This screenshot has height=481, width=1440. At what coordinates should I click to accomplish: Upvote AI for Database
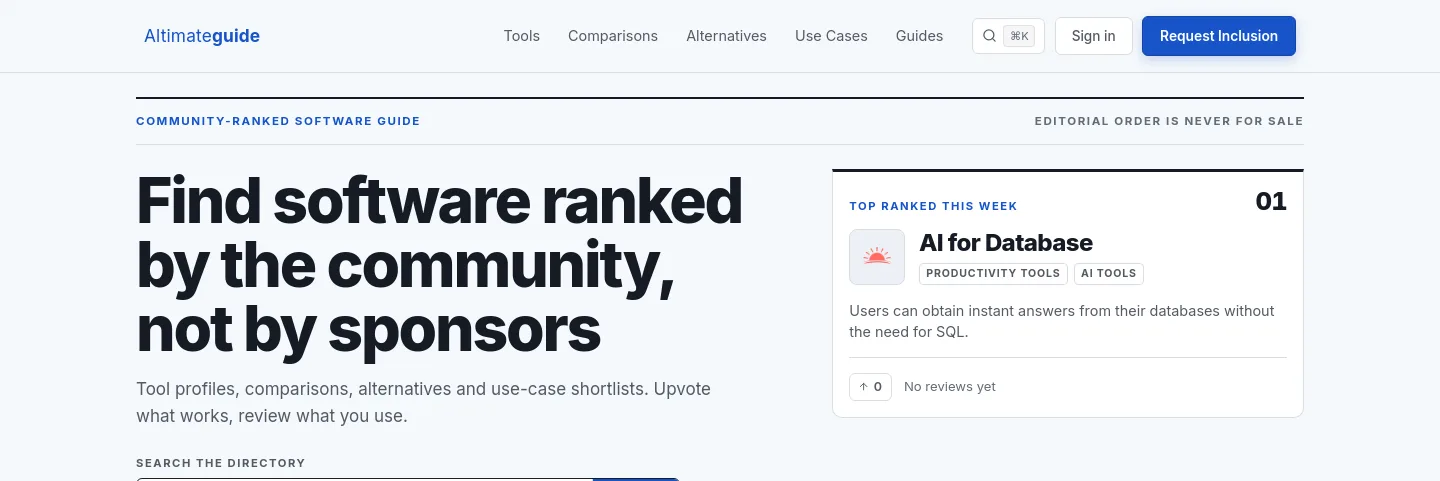point(870,386)
